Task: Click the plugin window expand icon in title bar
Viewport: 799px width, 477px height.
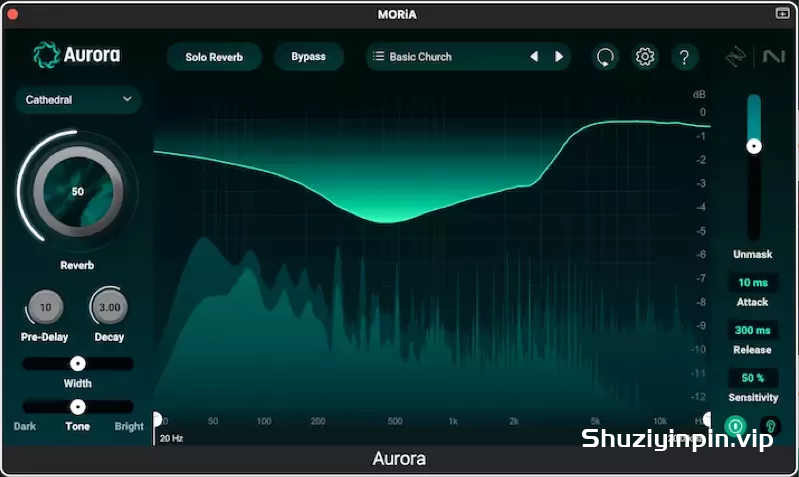Action: coord(782,13)
